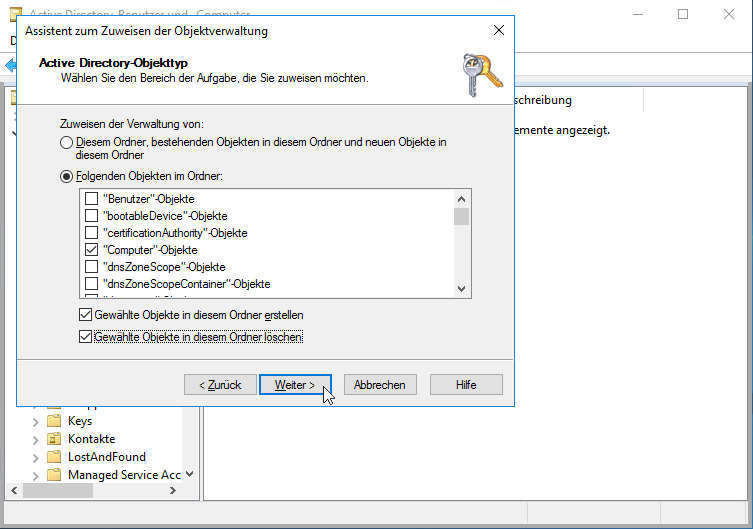
Task: Tick the "bootableDevice"-Objekte checkbox
Action: point(91,216)
